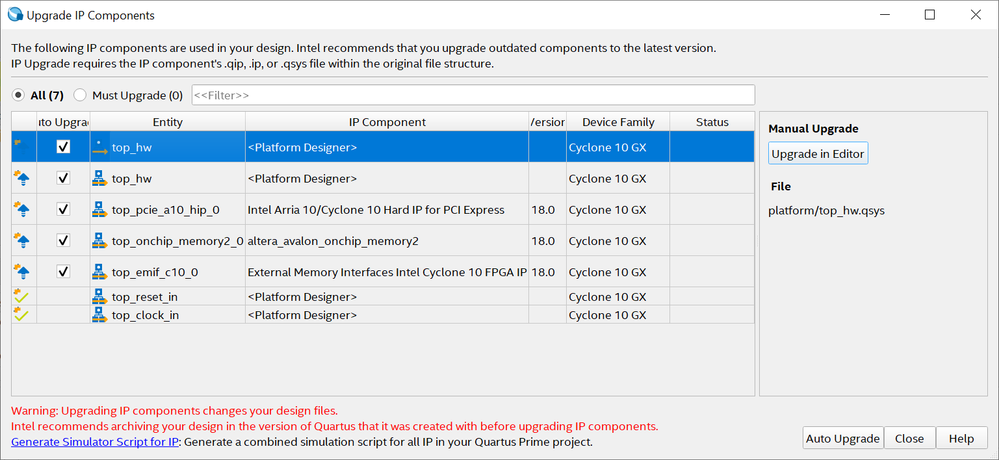Click the Upgrade in Editor button
Screen dimensions: 999x460
pyautogui.click(x=817, y=154)
